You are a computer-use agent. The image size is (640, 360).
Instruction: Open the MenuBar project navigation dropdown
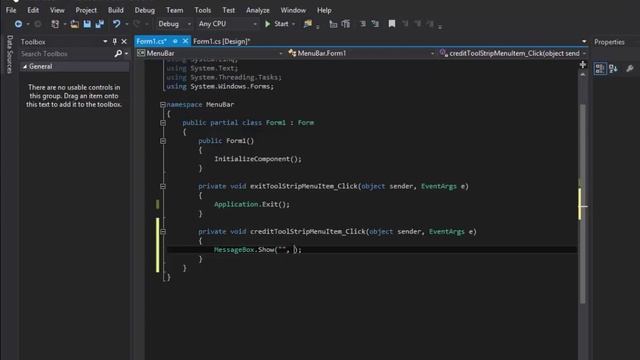pos(280,53)
